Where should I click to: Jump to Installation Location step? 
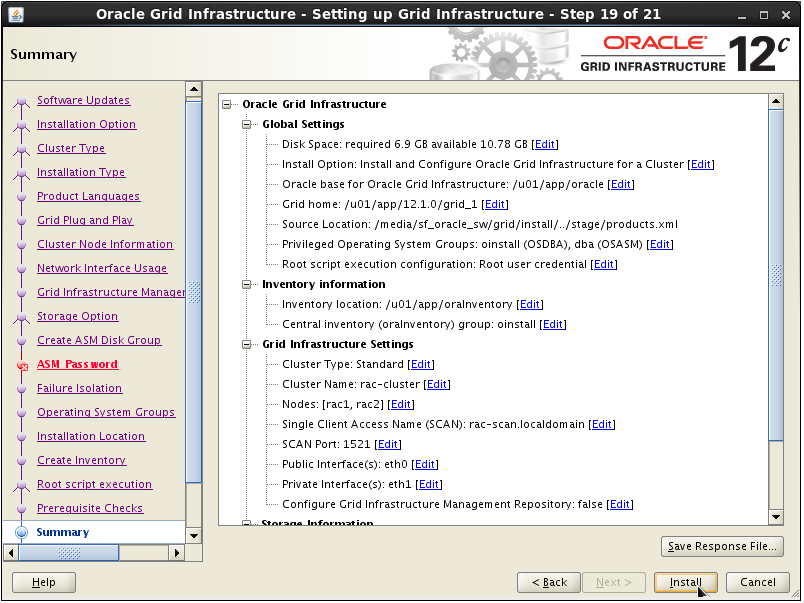pyautogui.click(x=91, y=436)
